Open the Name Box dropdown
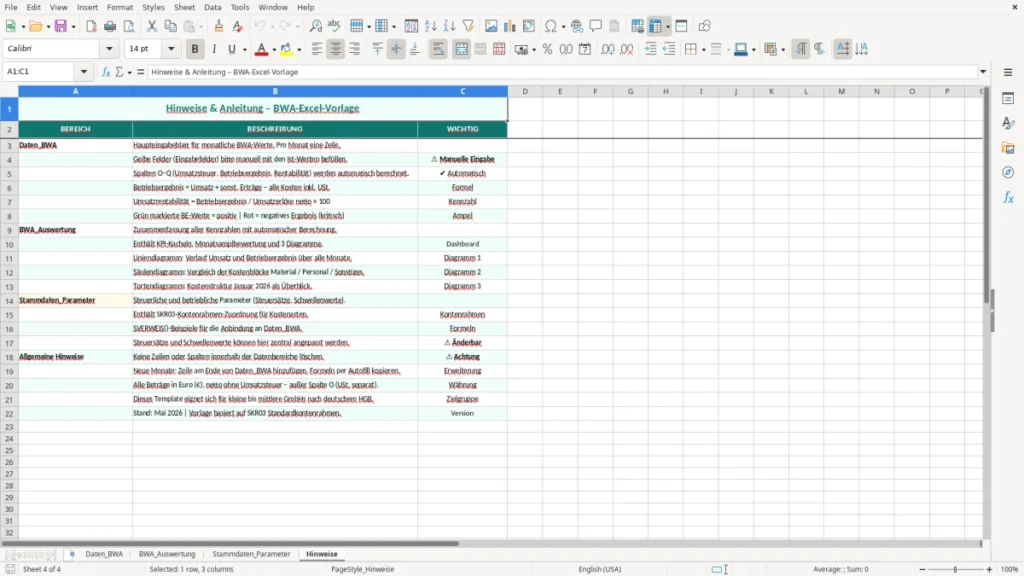Screen dimensions: 1024x576 click(x=84, y=72)
